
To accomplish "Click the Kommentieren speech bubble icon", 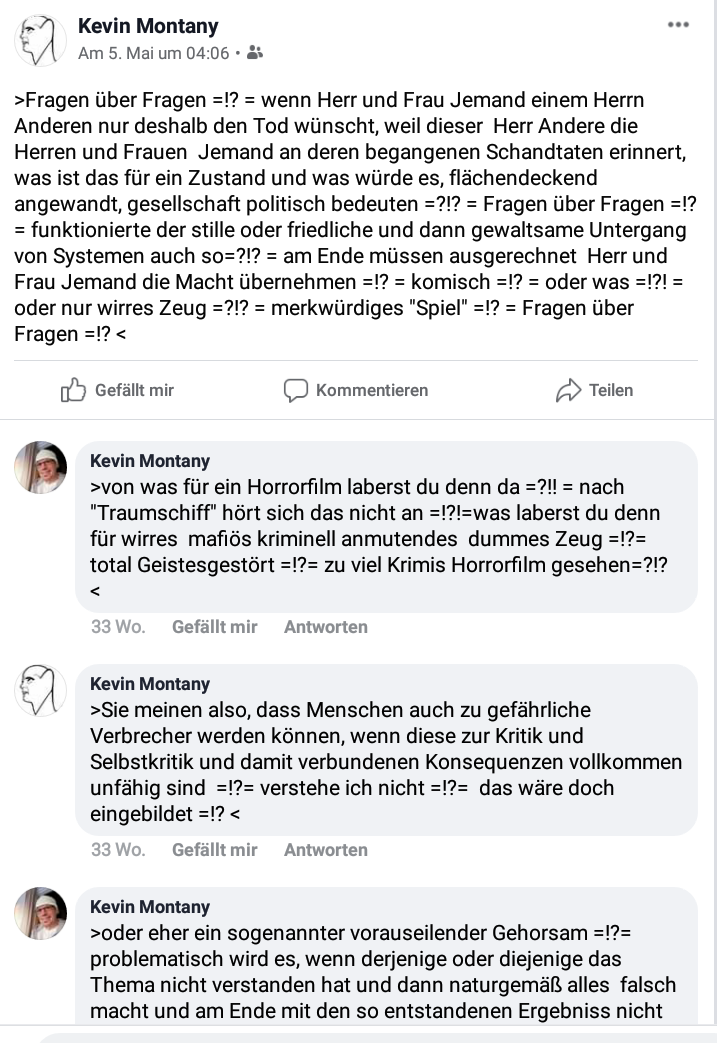I will pos(296,390).
